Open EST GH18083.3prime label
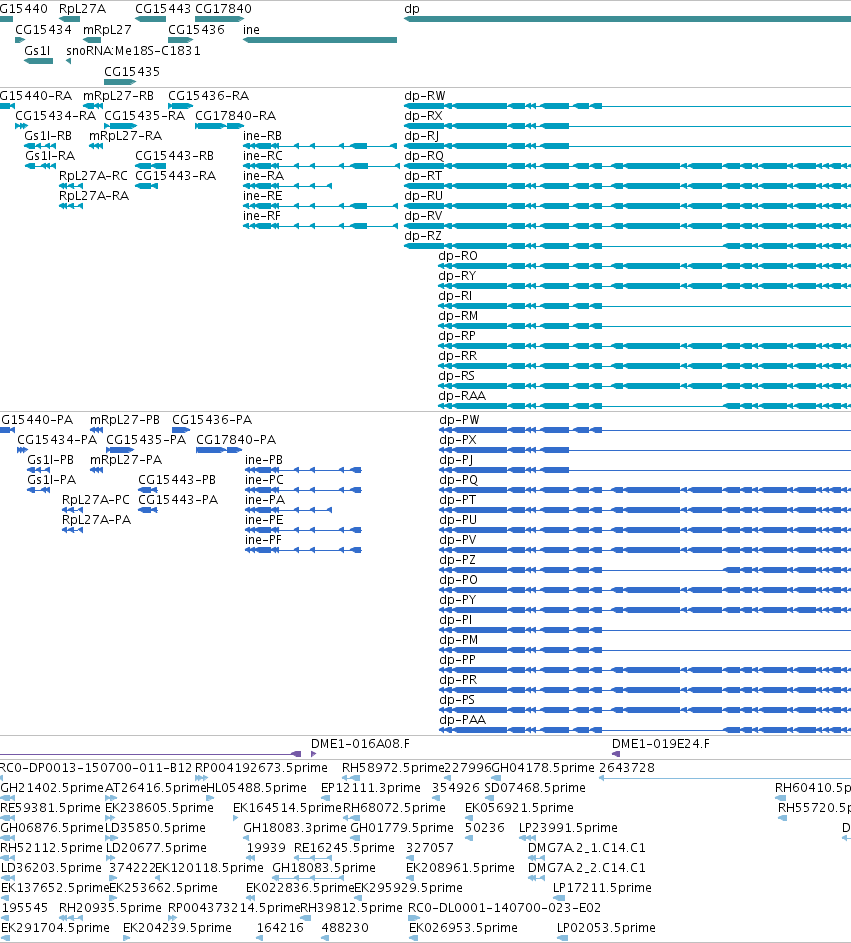Viewport: 851px width, 943px height. (x=295, y=828)
